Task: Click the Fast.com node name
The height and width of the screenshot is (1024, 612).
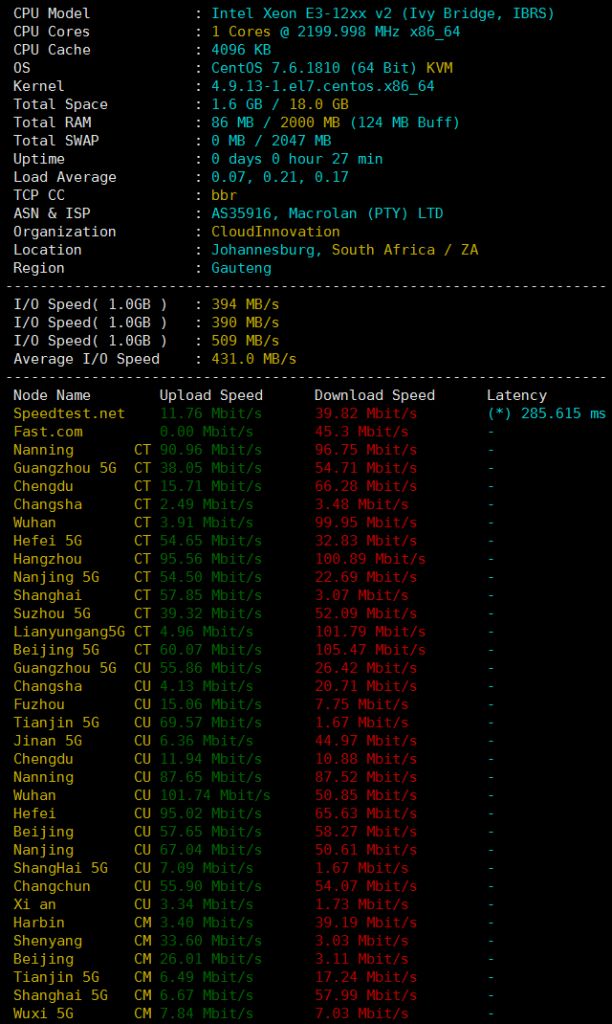Action: point(48,432)
